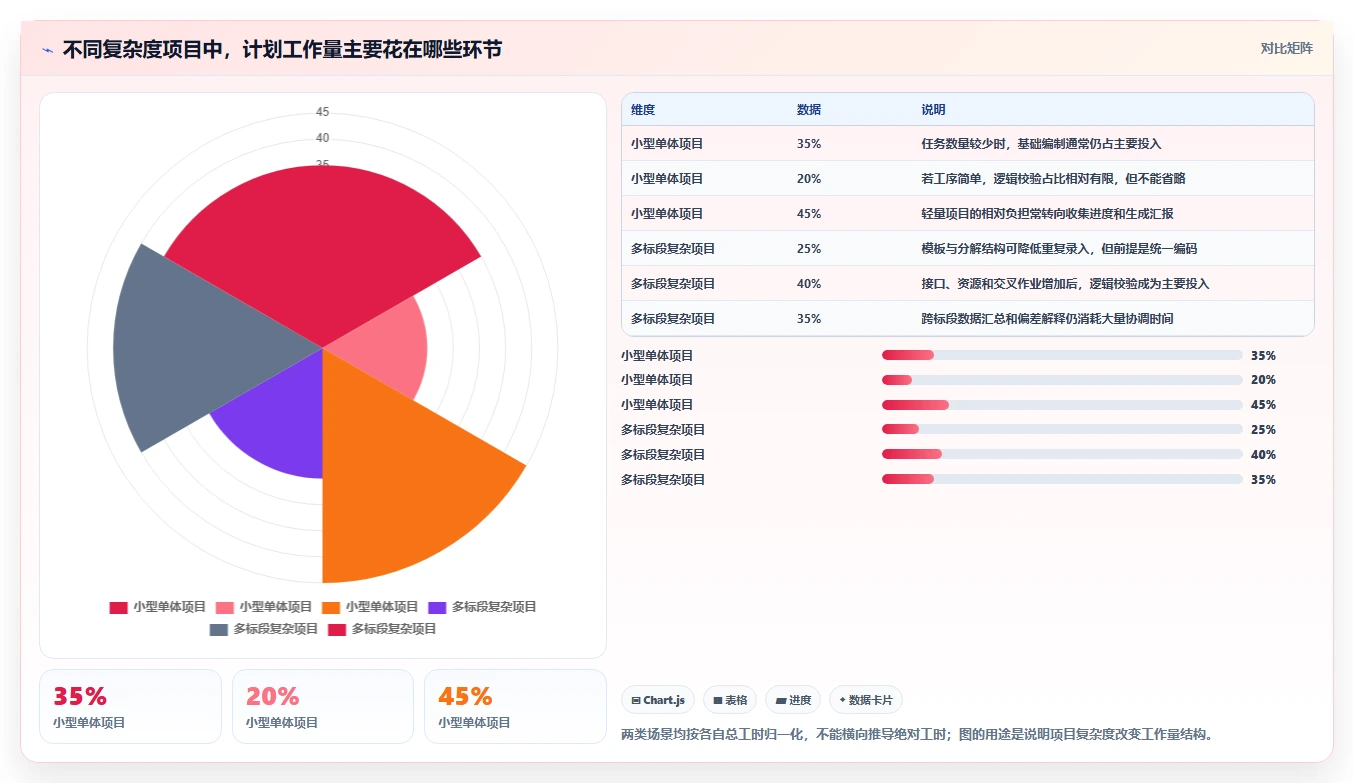This screenshot has width=1354, height=783.
Task: Click the 25% value in the table
Action: [809, 249]
